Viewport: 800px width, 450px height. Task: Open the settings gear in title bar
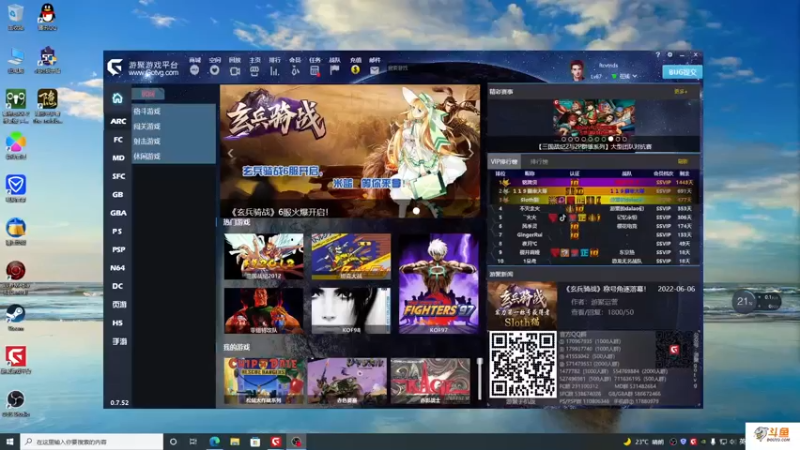[670, 55]
